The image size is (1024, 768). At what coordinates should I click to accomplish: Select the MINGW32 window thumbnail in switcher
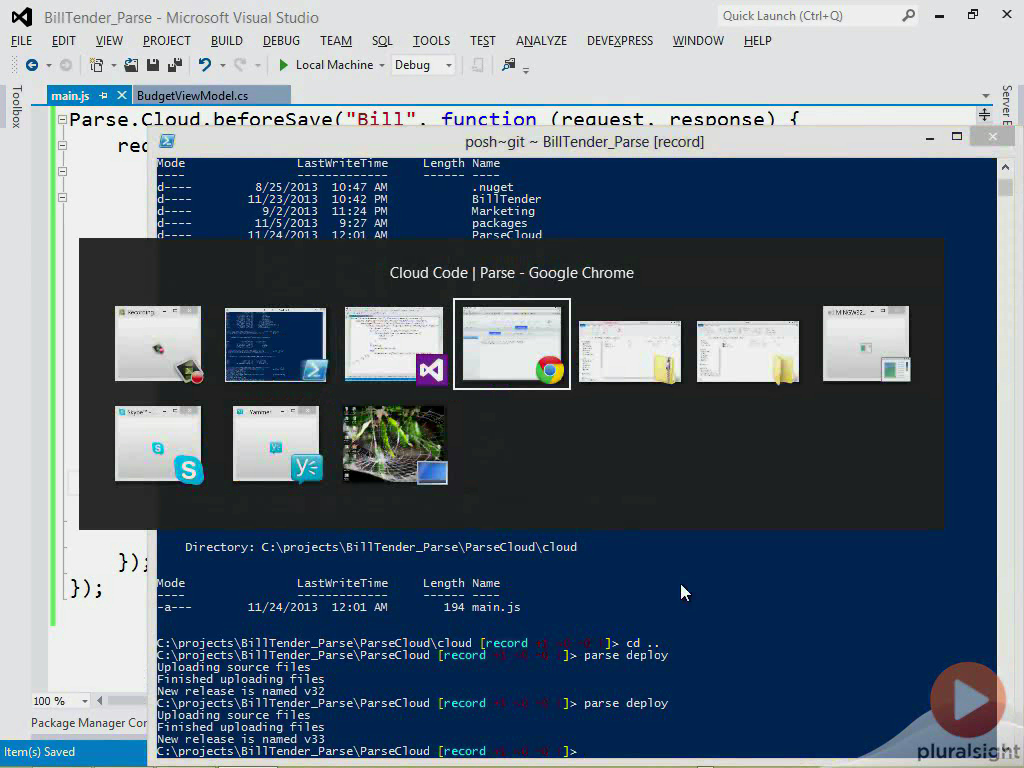point(866,344)
